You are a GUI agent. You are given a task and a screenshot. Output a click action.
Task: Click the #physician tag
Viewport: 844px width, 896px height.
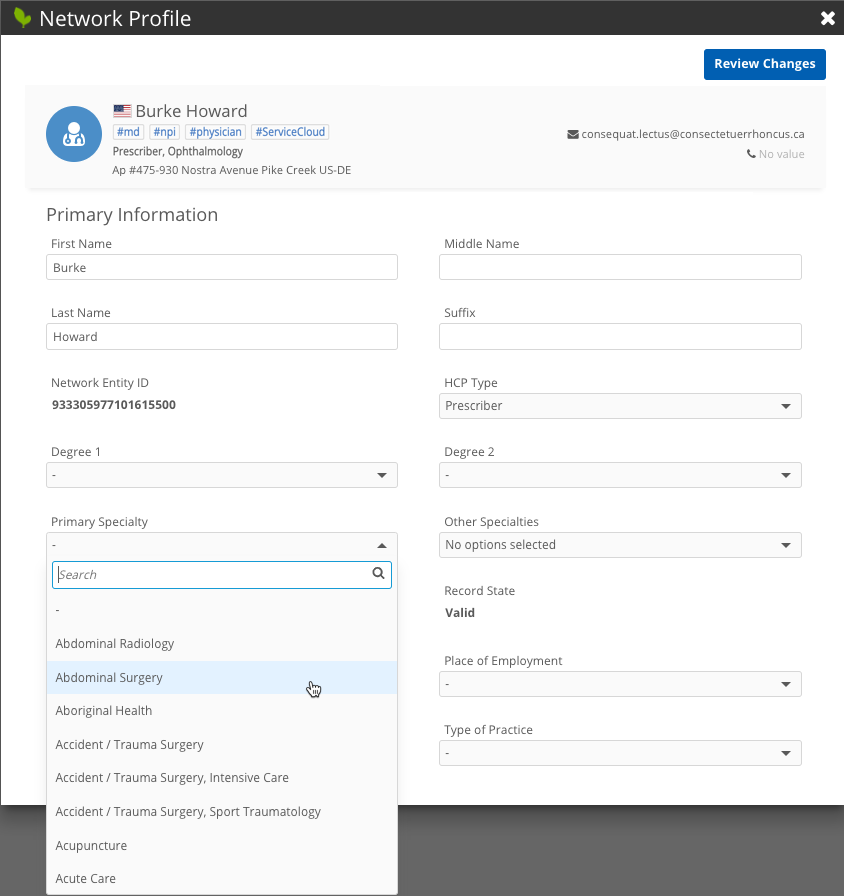[215, 132]
